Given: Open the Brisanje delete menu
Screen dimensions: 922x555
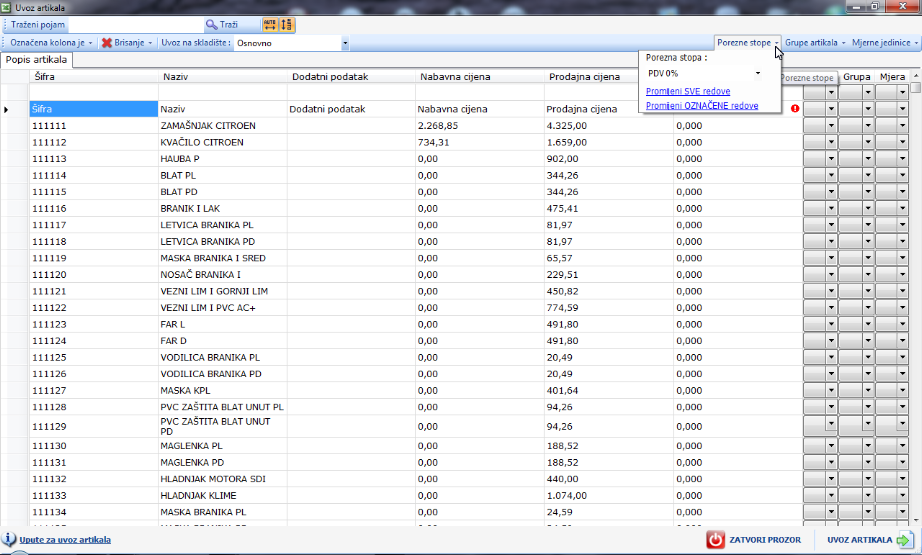Looking at the screenshot, I should coord(126,43).
